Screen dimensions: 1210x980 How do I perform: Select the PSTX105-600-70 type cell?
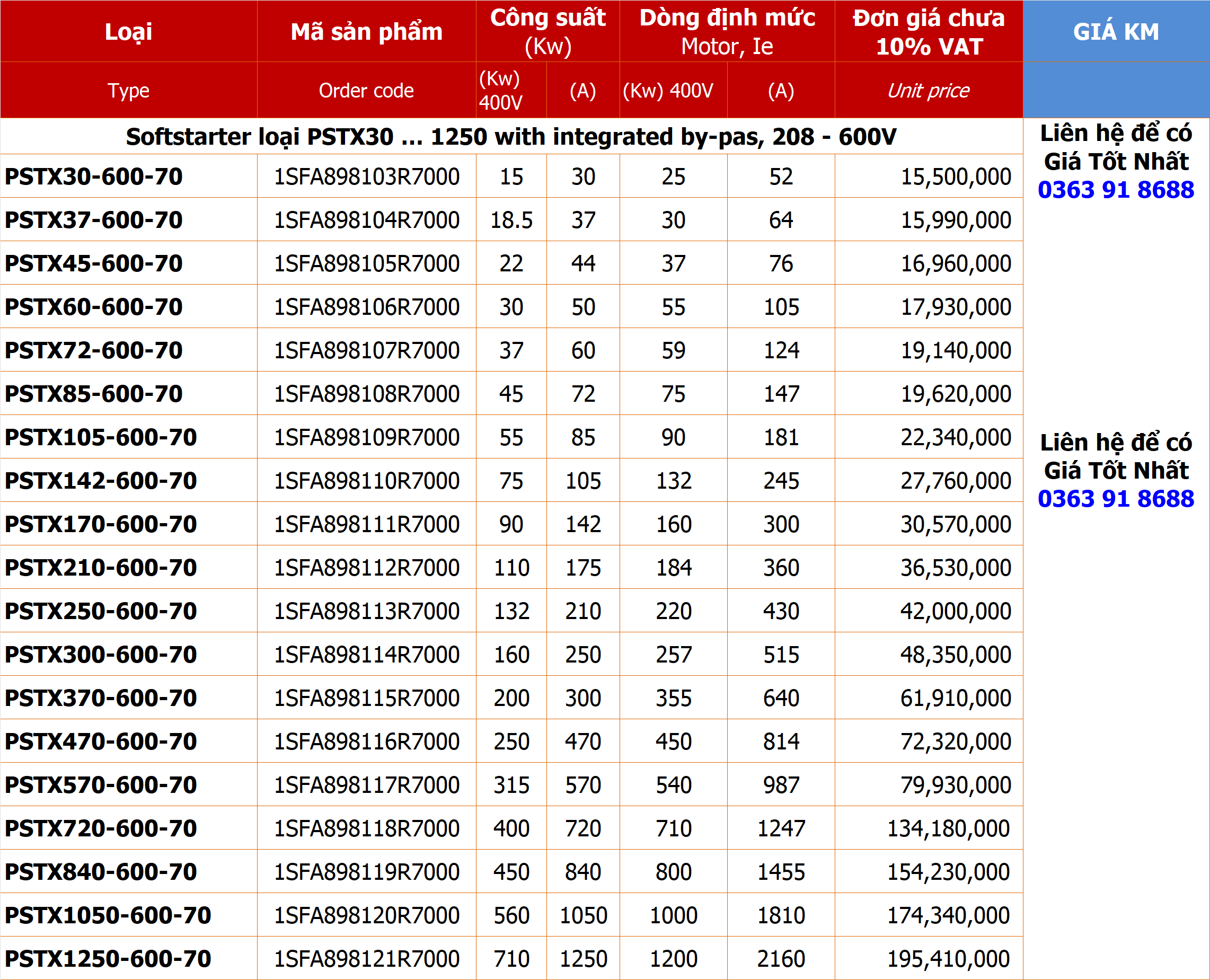pyautogui.click(x=128, y=437)
